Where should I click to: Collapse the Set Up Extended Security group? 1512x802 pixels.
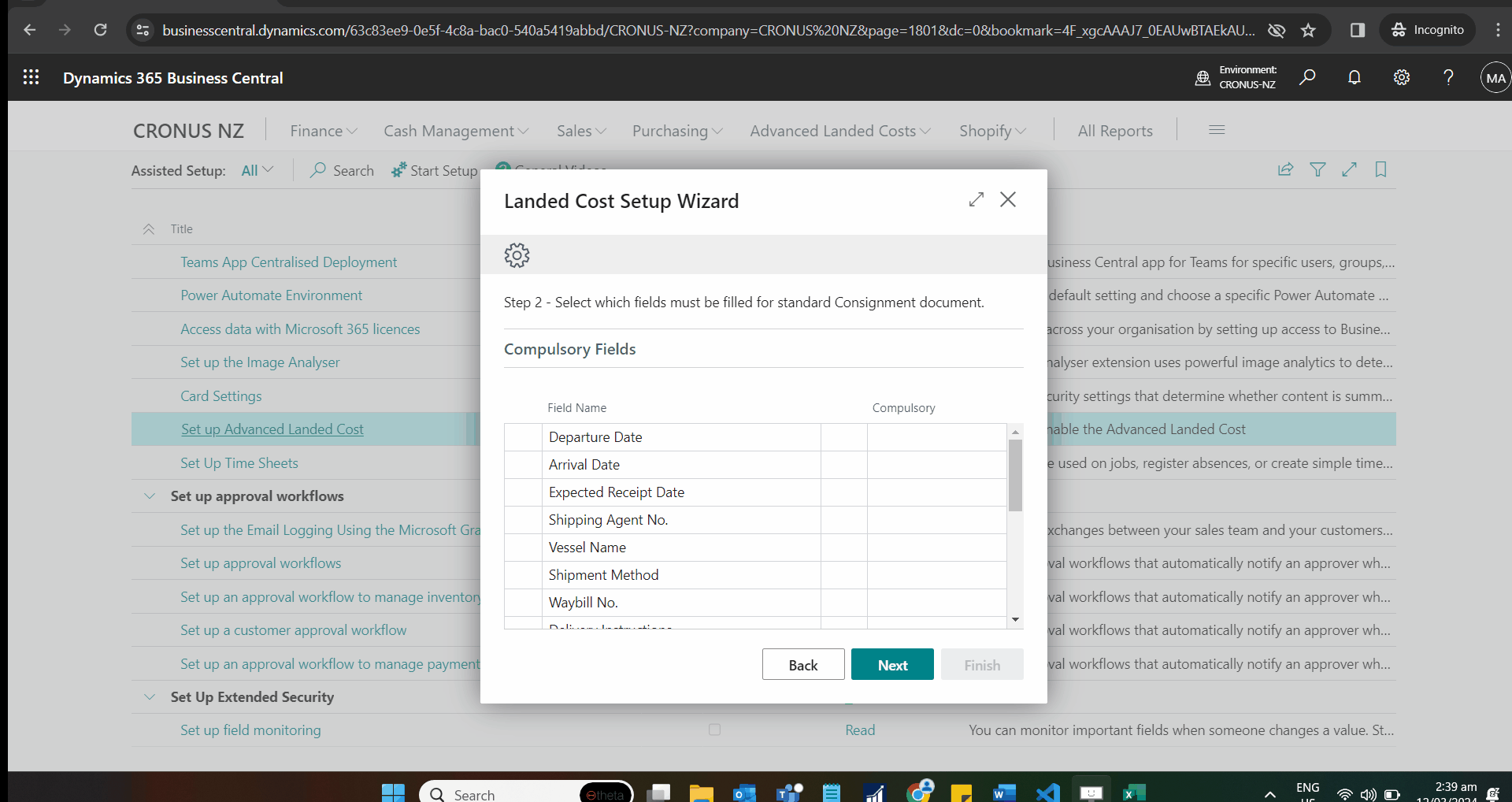(x=150, y=696)
